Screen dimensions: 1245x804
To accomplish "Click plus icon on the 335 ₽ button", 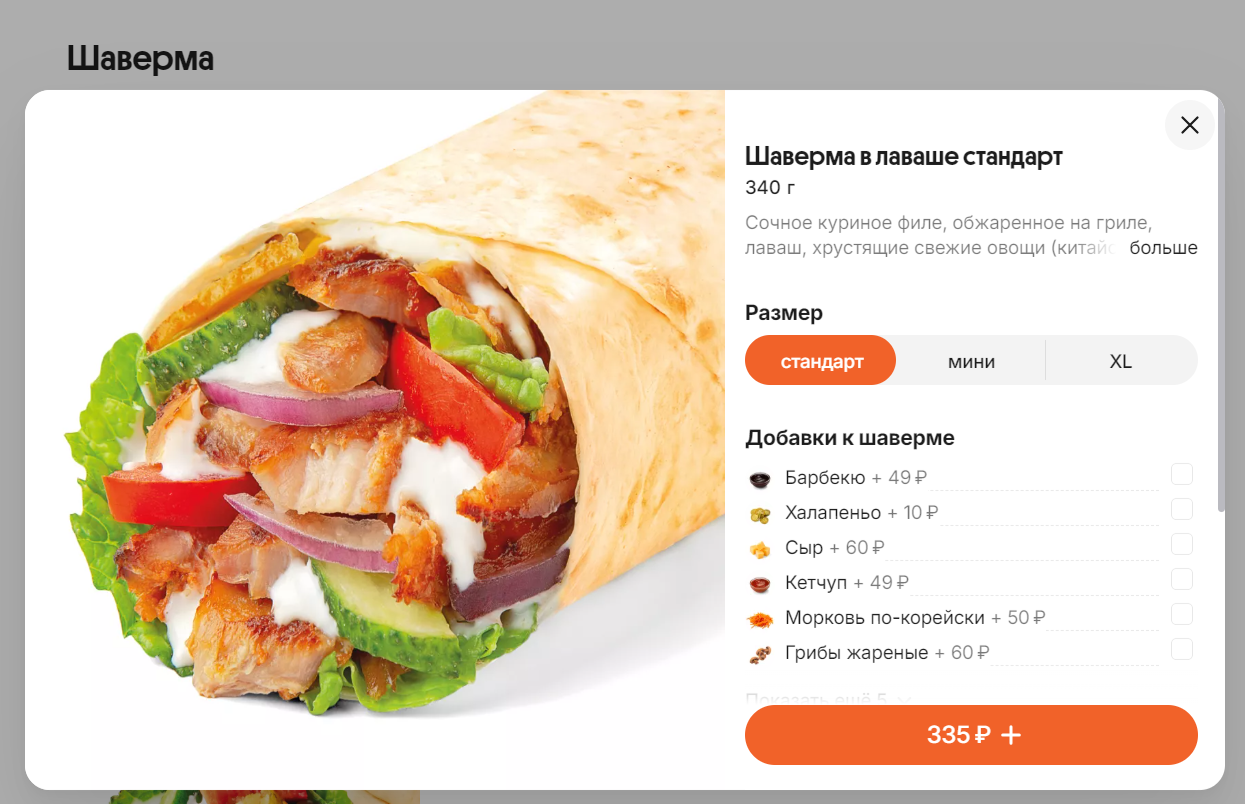I will (x=1011, y=735).
